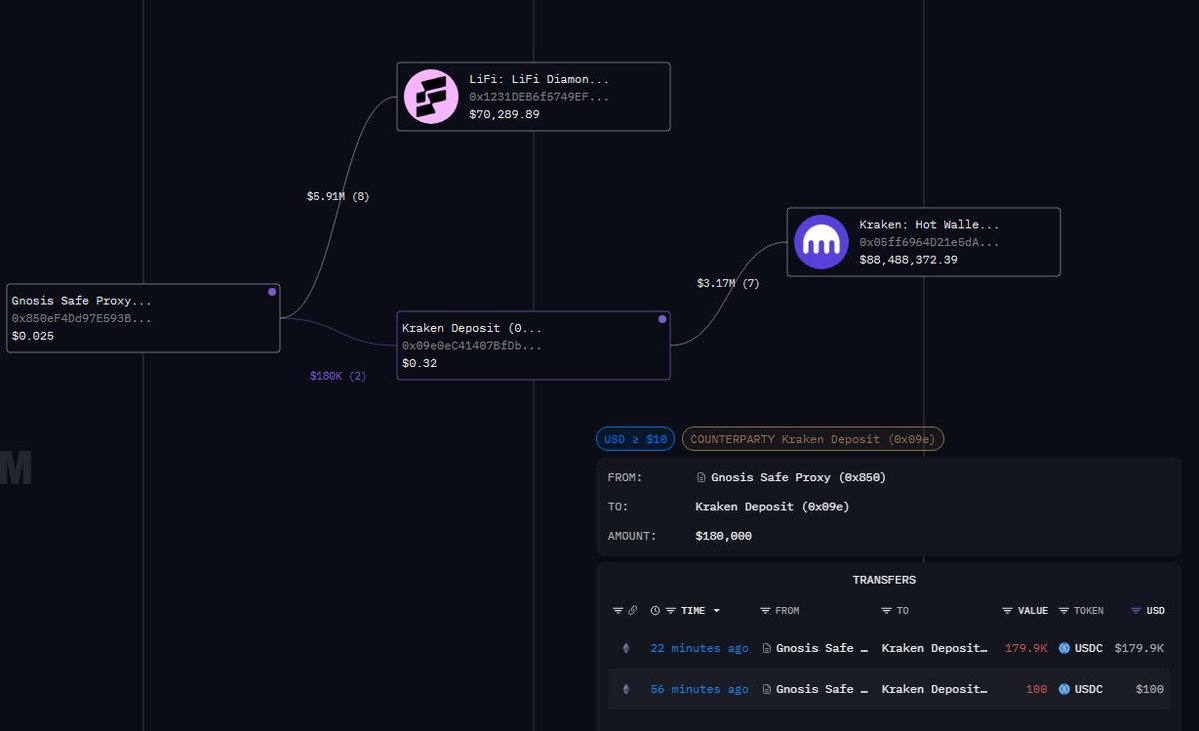Click the $70,289.89 balance on LiFi node
The image size is (1199, 731).
[x=505, y=114]
